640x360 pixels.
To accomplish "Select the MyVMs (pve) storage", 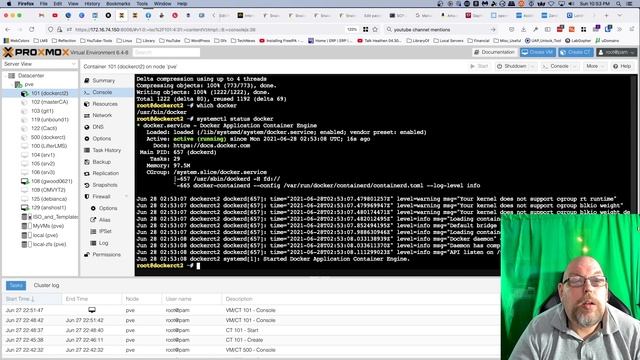I will (48, 226).
